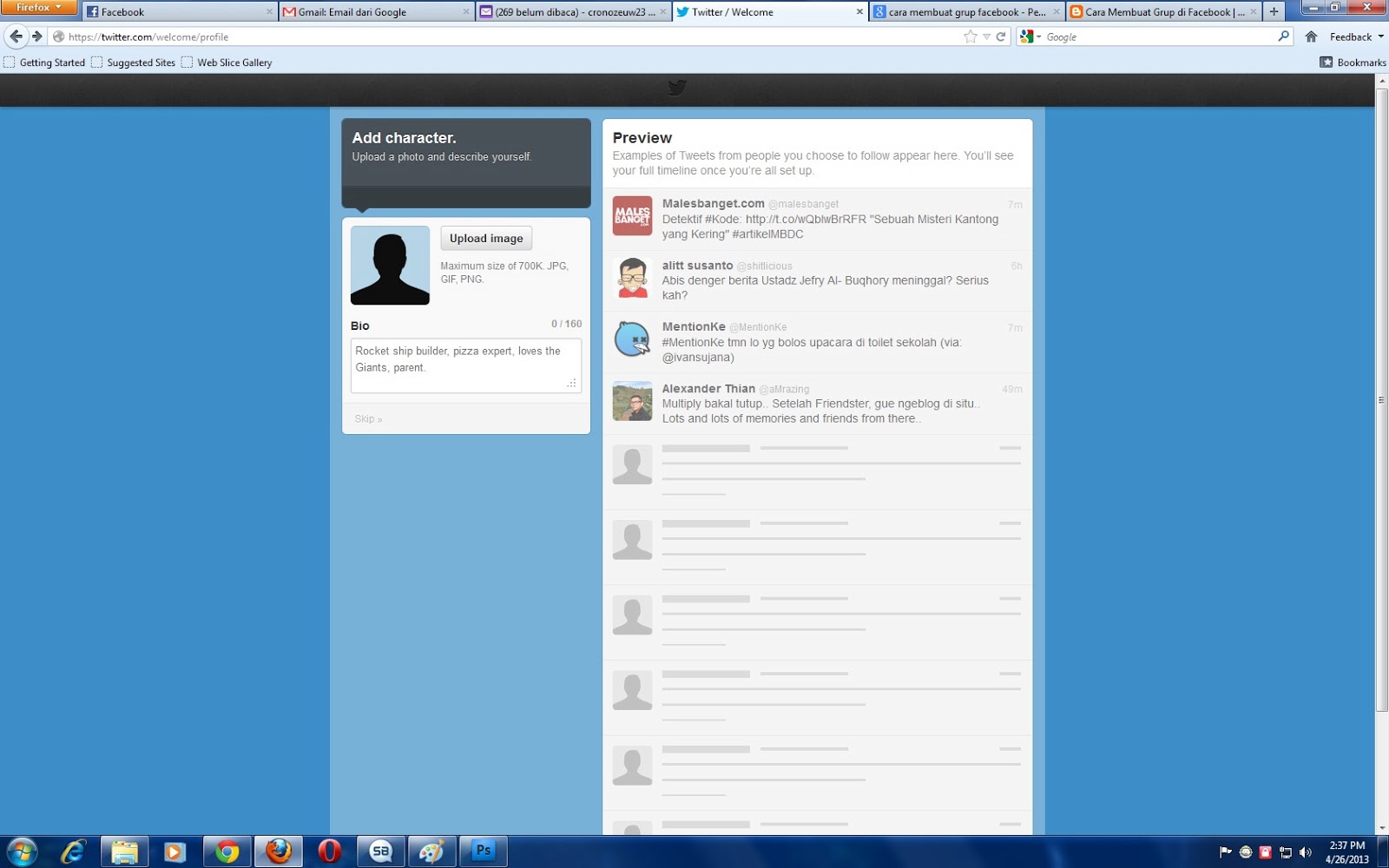The image size is (1389, 868).
Task: Open Windows Start menu orb
Action: click(x=22, y=852)
